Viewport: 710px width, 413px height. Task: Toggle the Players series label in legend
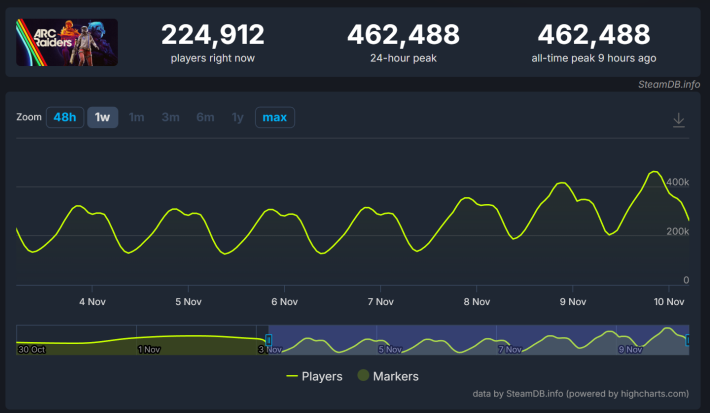pyautogui.click(x=322, y=376)
